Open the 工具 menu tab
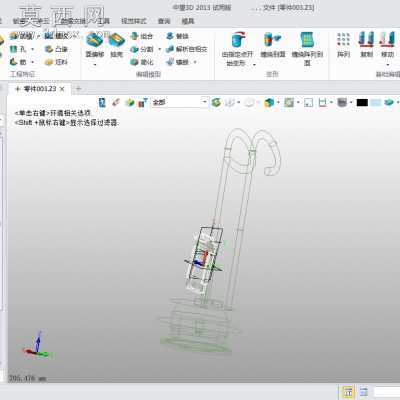Viewport: 400px width, 400px height. coord(103,21)
